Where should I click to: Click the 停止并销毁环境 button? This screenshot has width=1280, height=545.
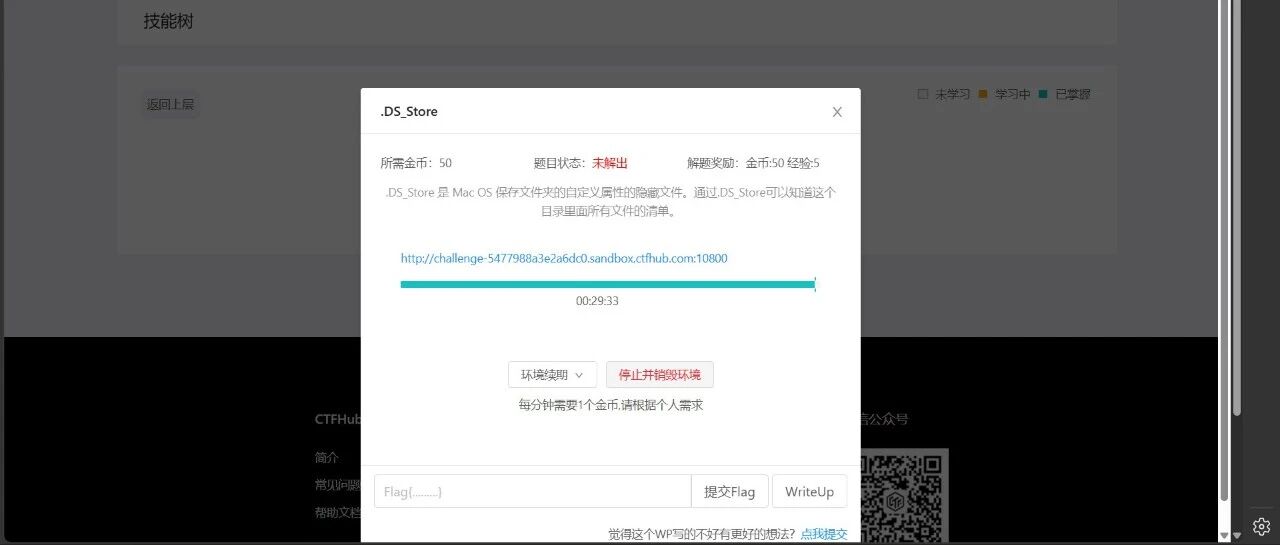660,375
